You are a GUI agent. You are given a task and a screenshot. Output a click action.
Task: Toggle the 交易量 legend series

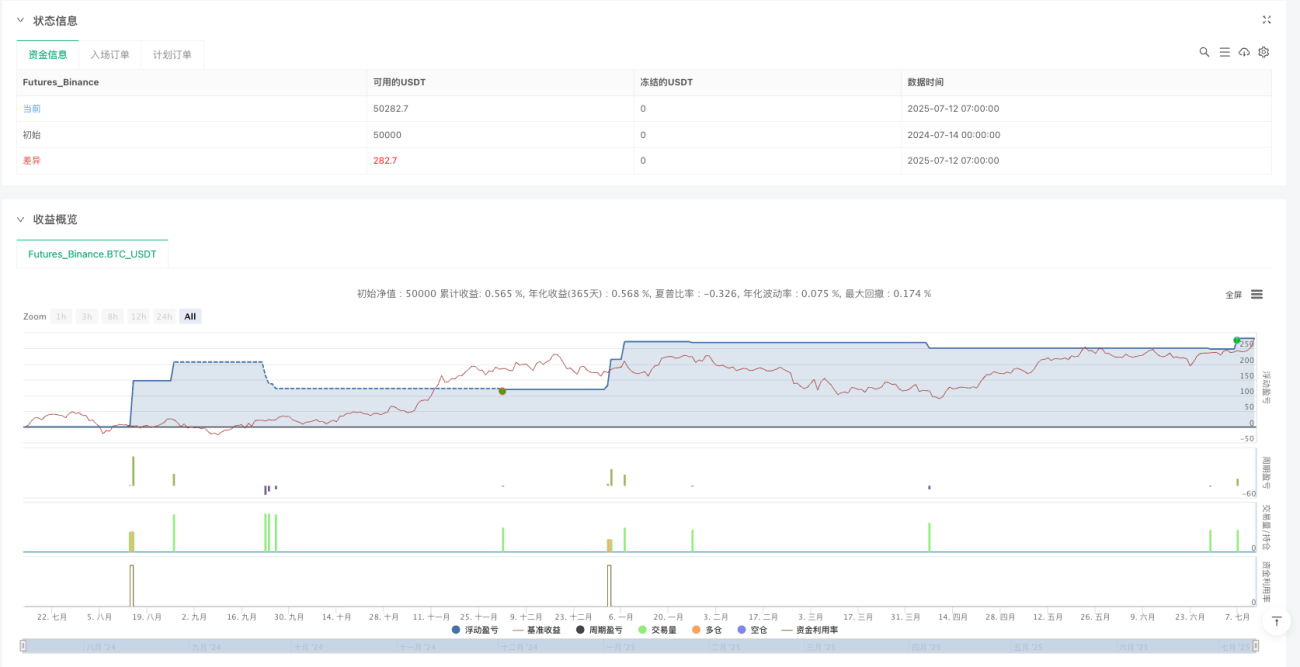[x=658, y=630]
